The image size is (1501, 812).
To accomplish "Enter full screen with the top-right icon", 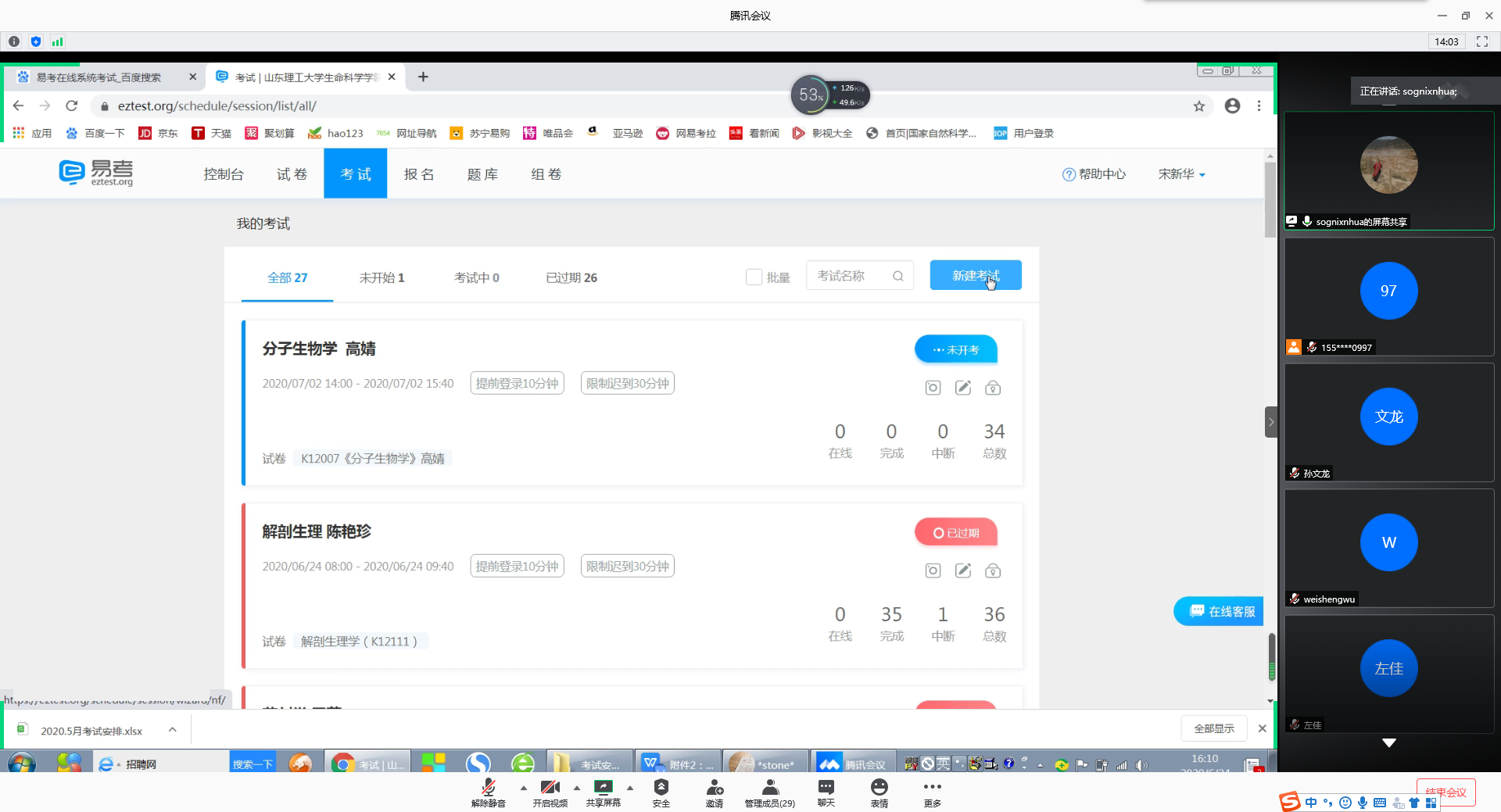I will (x=1481, y=41).
